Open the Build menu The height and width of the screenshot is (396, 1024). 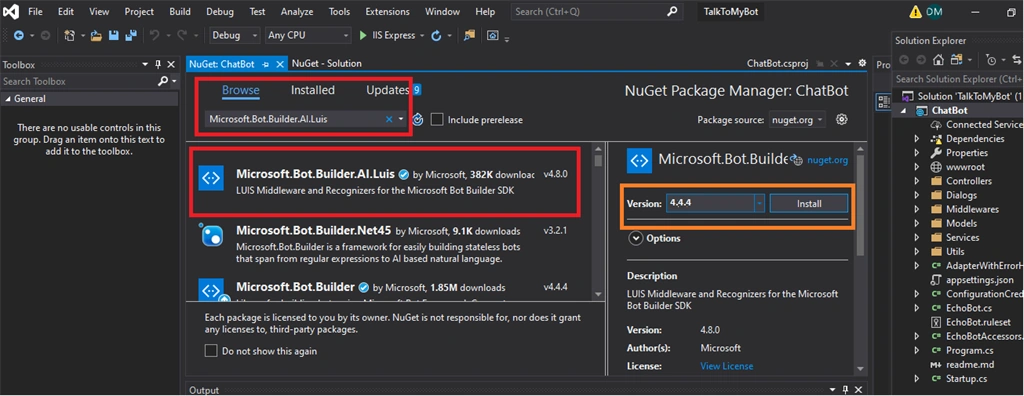[180, 12]
